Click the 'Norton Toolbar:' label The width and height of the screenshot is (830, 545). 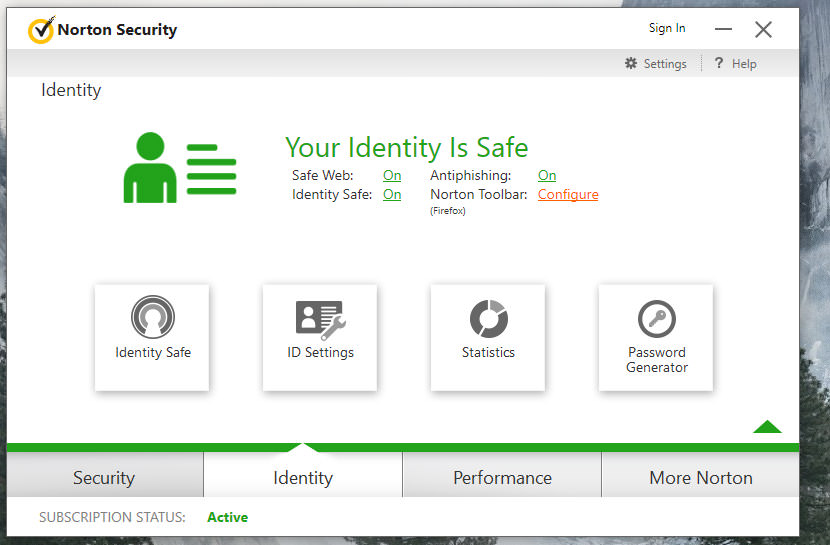pos(479,194)
